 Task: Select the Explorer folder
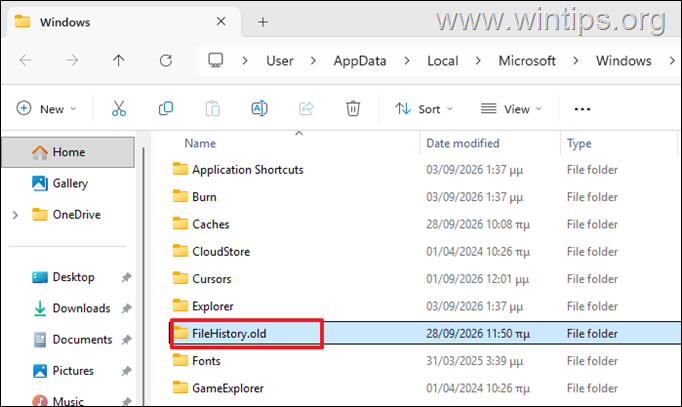pyautogui.click(x=213, y=307)
